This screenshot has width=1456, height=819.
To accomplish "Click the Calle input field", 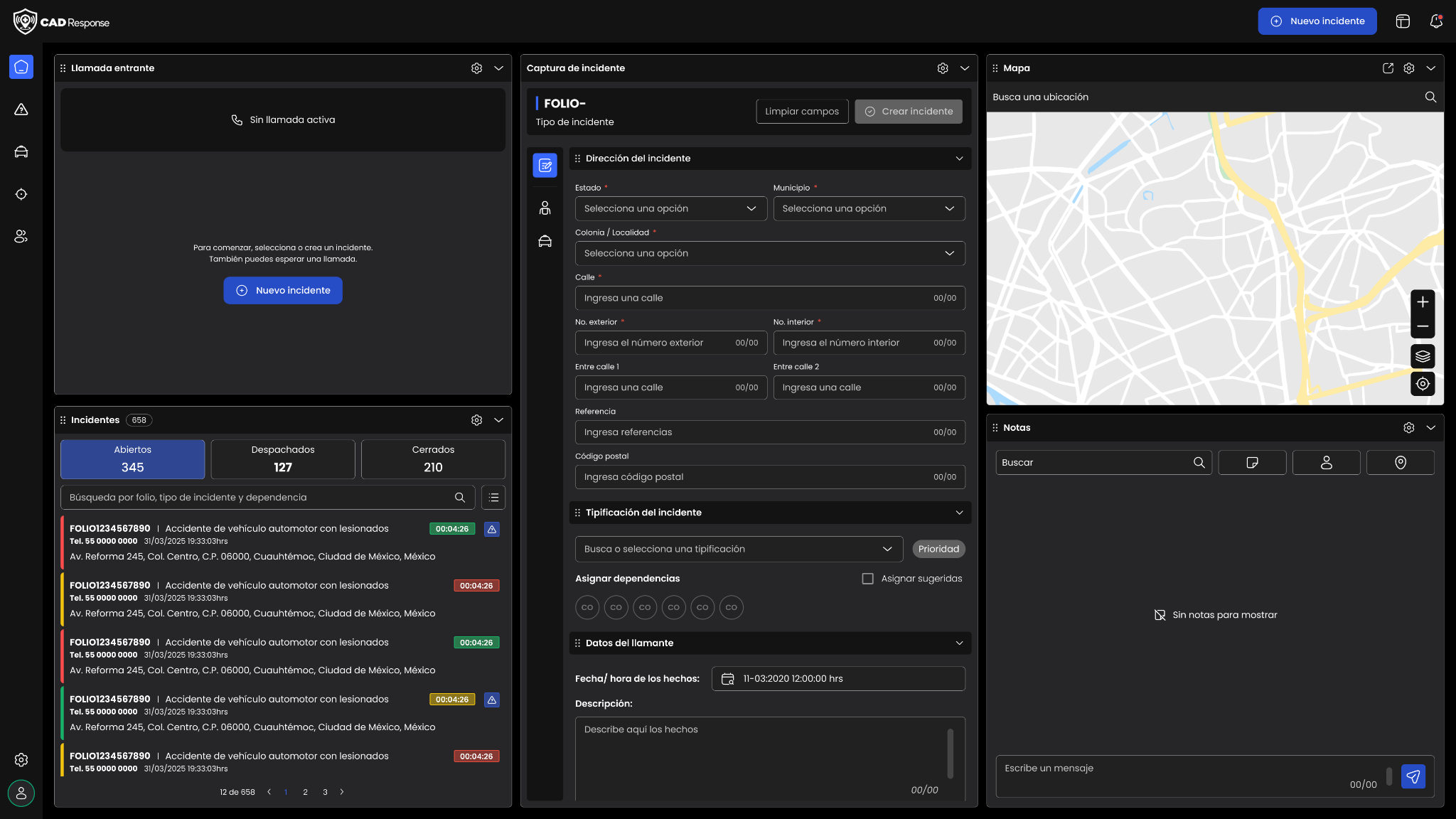I will 770,298.
